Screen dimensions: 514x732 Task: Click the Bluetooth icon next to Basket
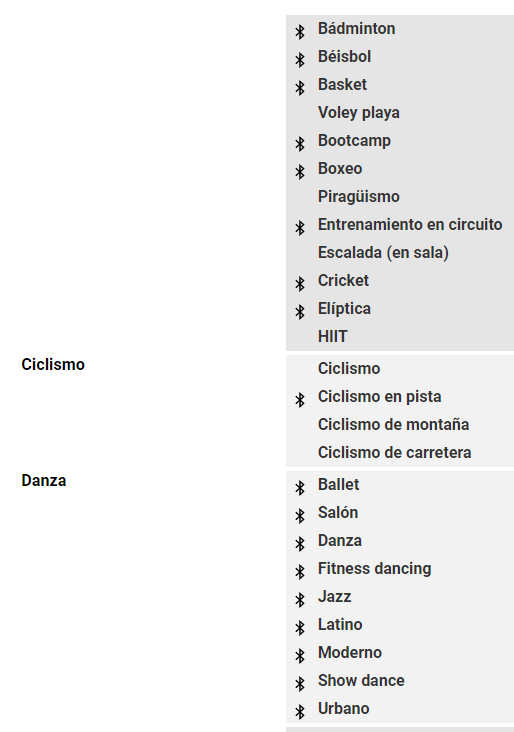(300, 88)
